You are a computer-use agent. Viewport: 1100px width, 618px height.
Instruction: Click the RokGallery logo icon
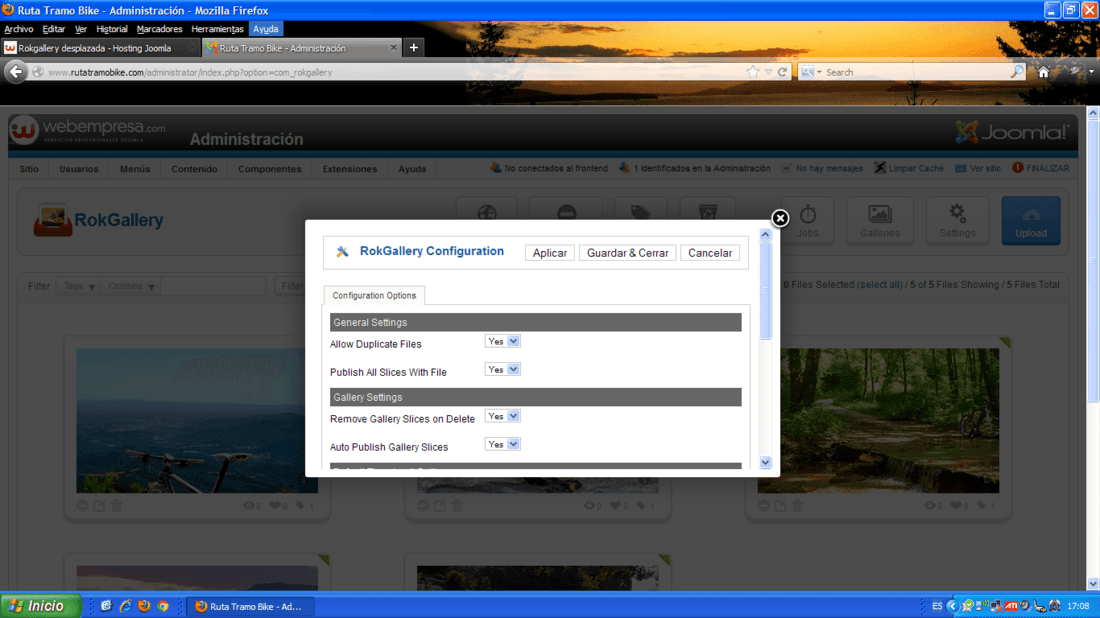point(53,220)
